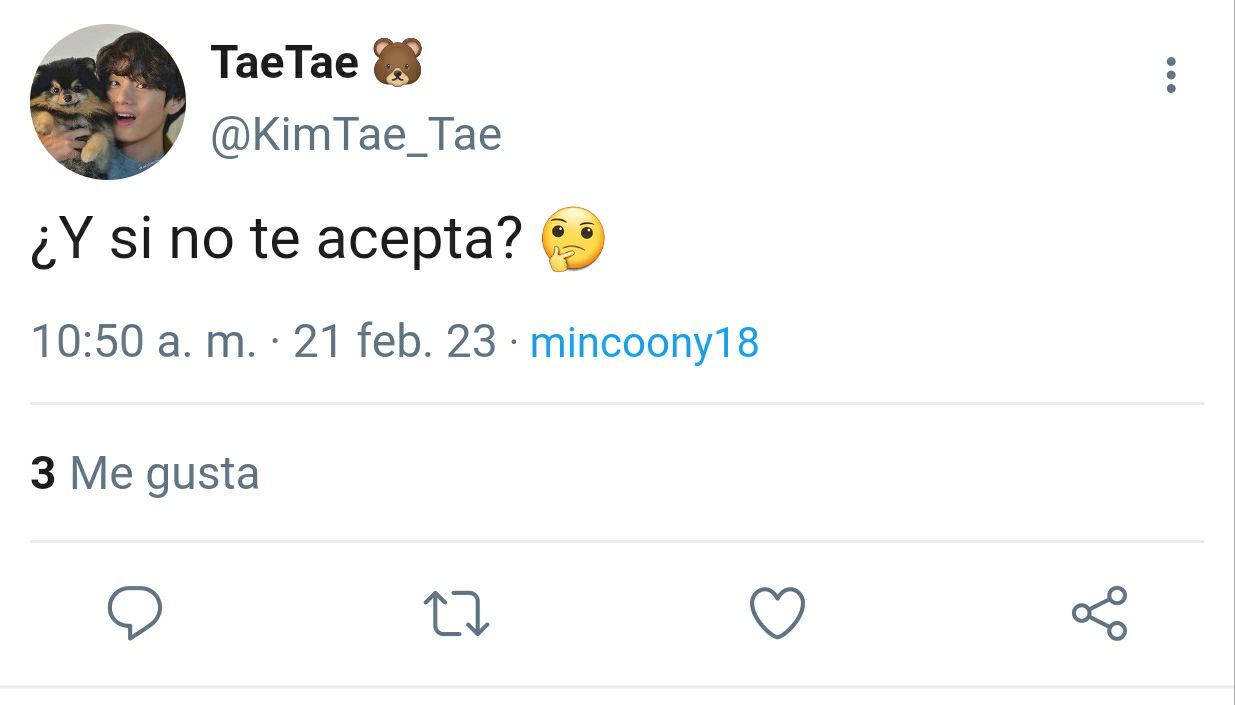This screenshot has width=1235, height=705.
Task: Visit the @KimTae_Tae handle
Action: coord(355,135)
